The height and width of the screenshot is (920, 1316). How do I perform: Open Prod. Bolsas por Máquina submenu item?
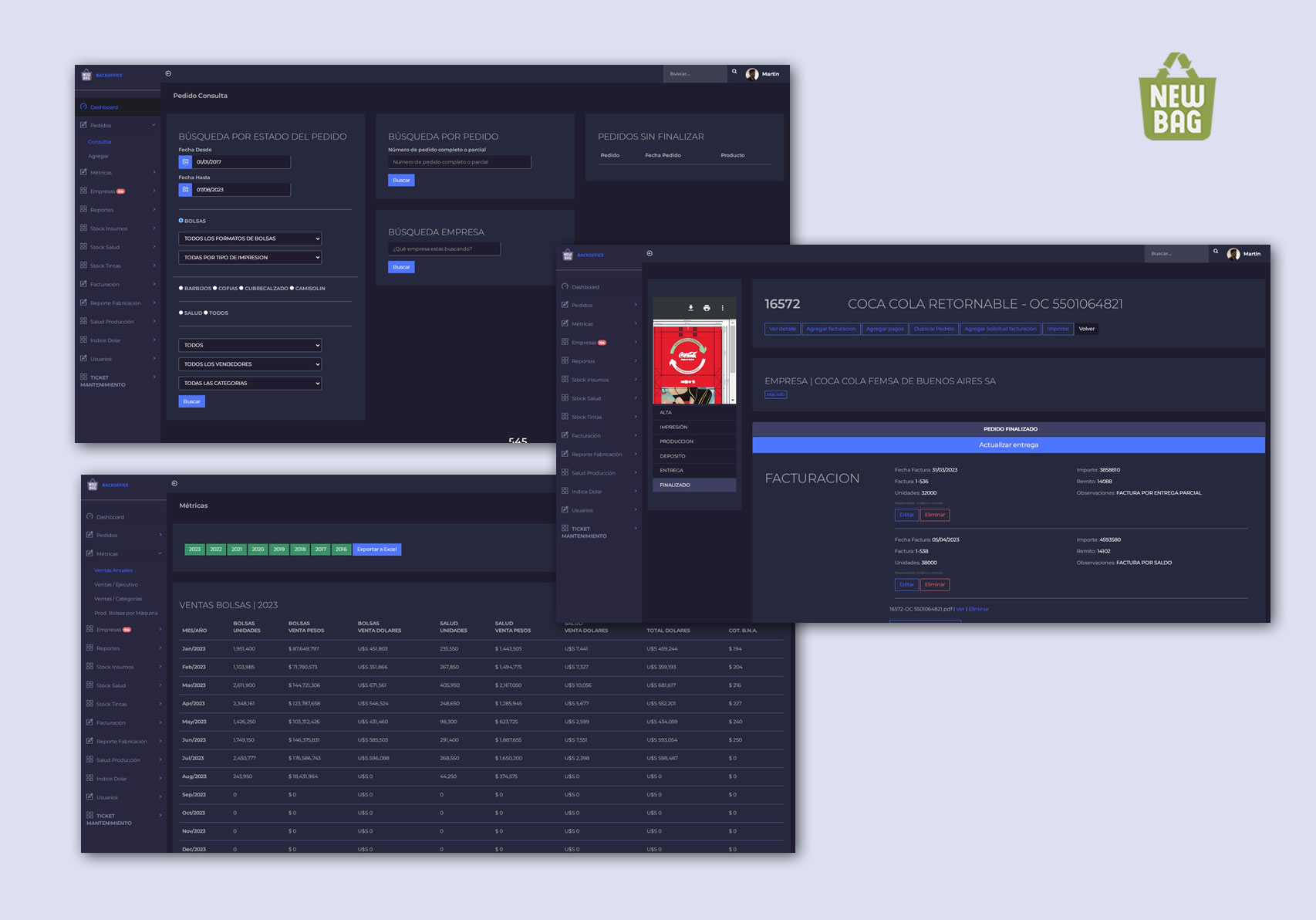pos(126,613)
